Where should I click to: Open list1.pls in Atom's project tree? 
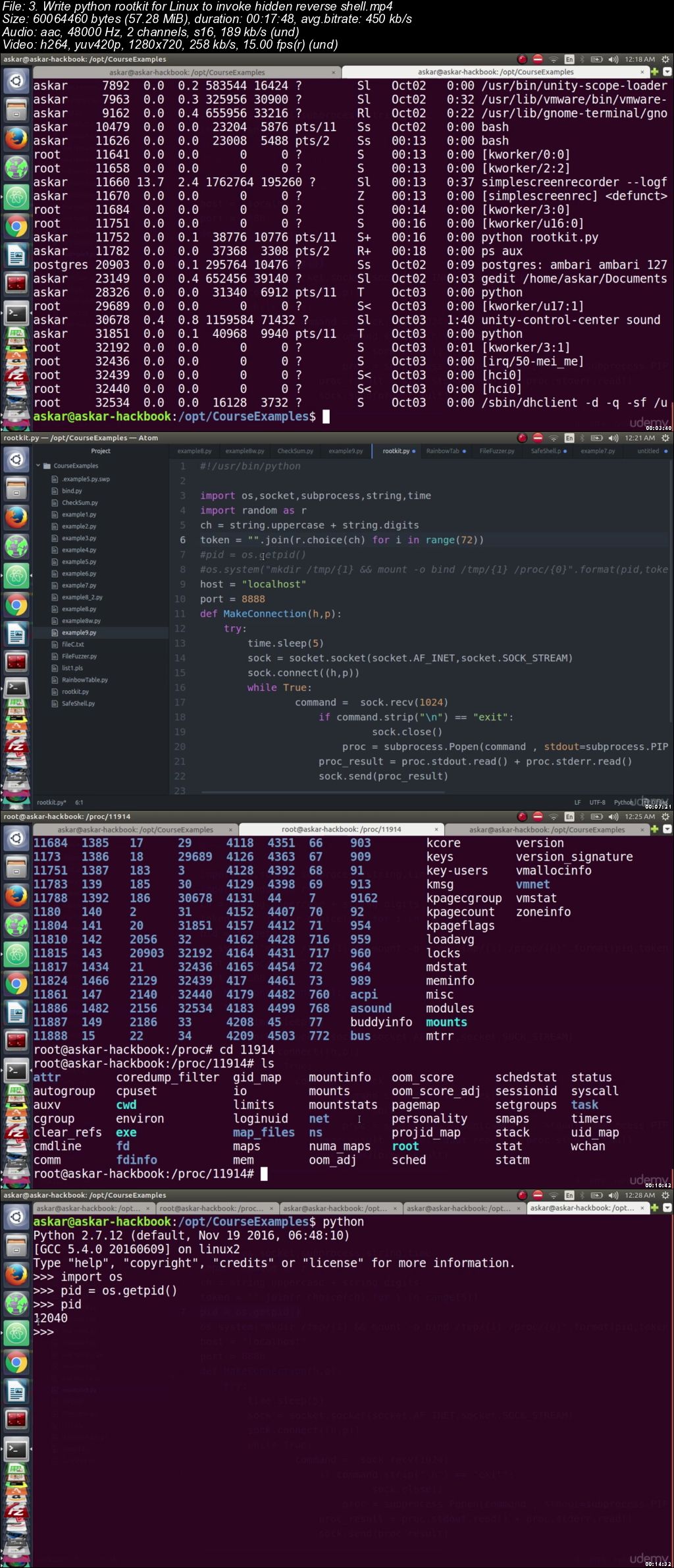[72, 668]
